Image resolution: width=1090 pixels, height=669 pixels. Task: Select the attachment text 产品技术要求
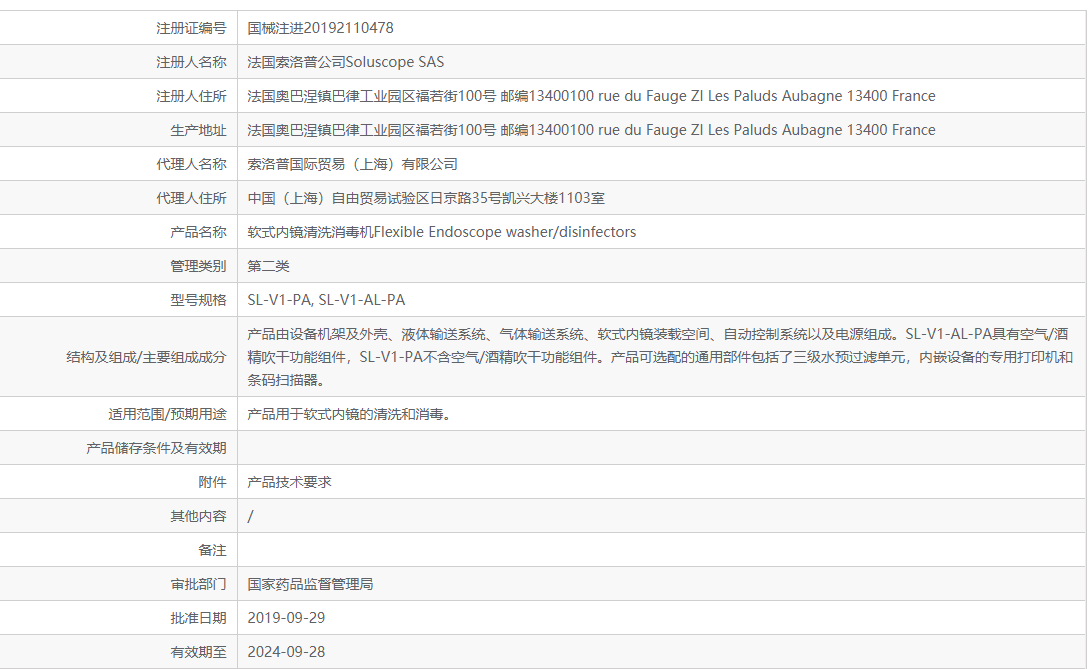tap(289, 481)
